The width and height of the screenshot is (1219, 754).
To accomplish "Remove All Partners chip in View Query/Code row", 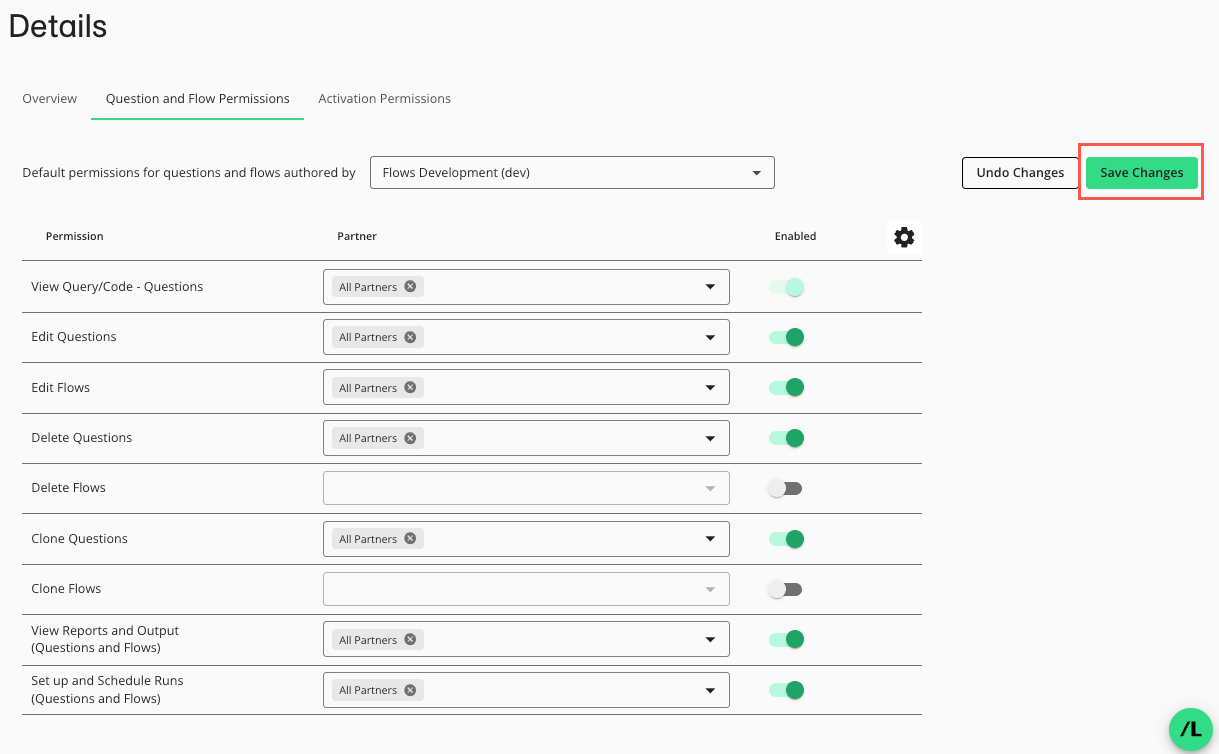I will pos(409,287).
